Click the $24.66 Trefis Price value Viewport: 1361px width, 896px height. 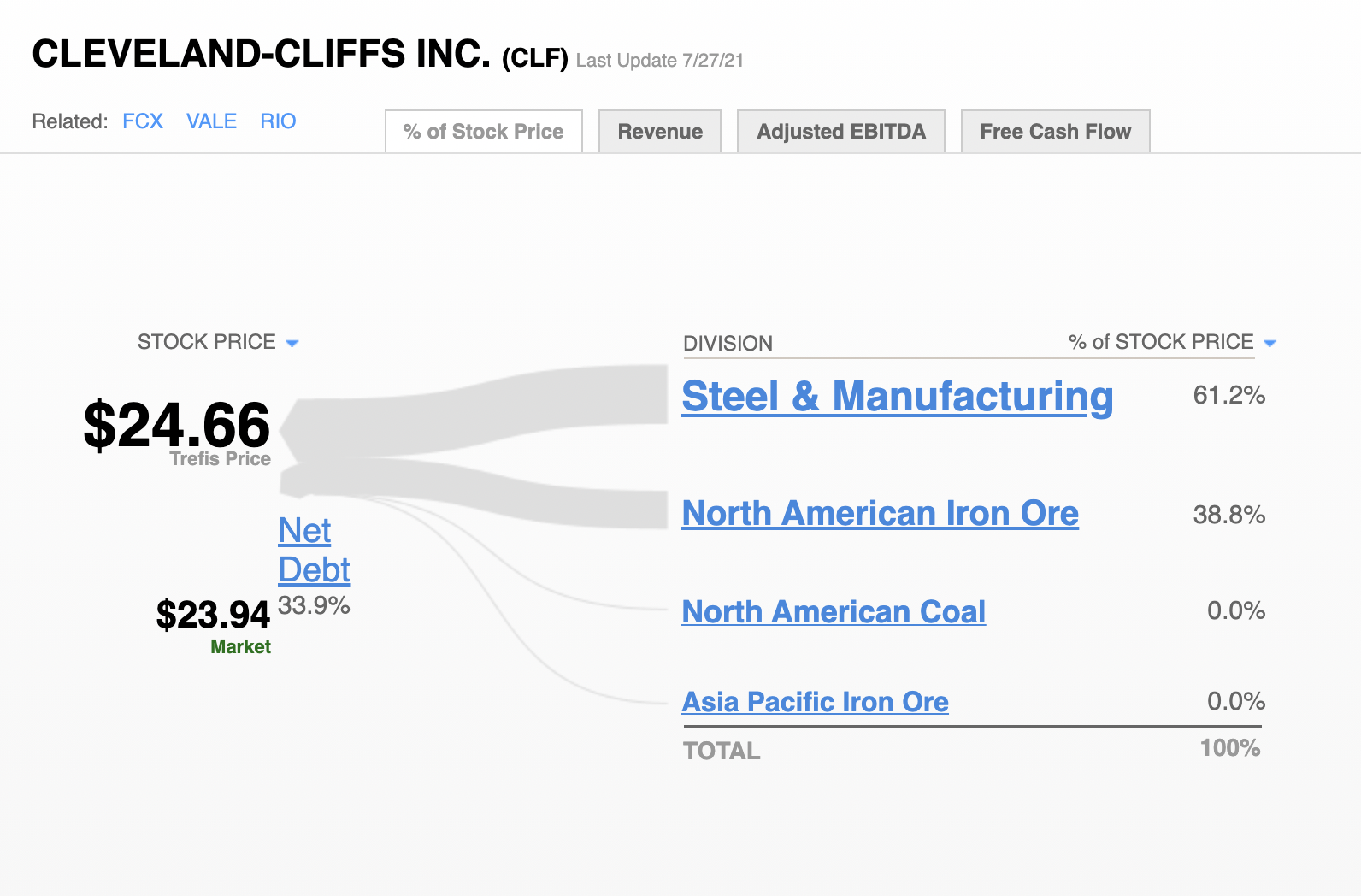[177, 425]
